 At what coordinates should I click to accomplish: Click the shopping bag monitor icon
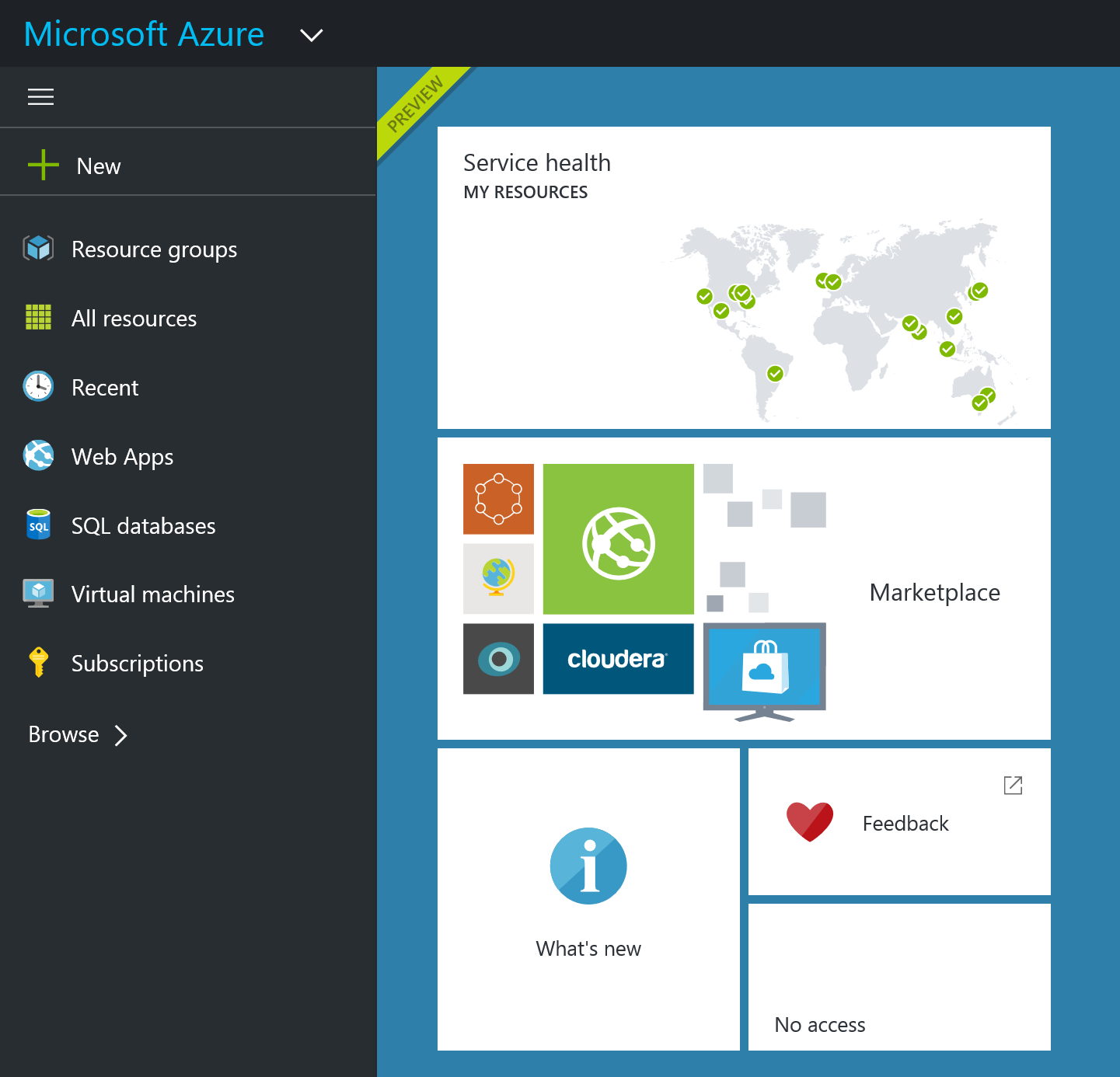(765, 671)
